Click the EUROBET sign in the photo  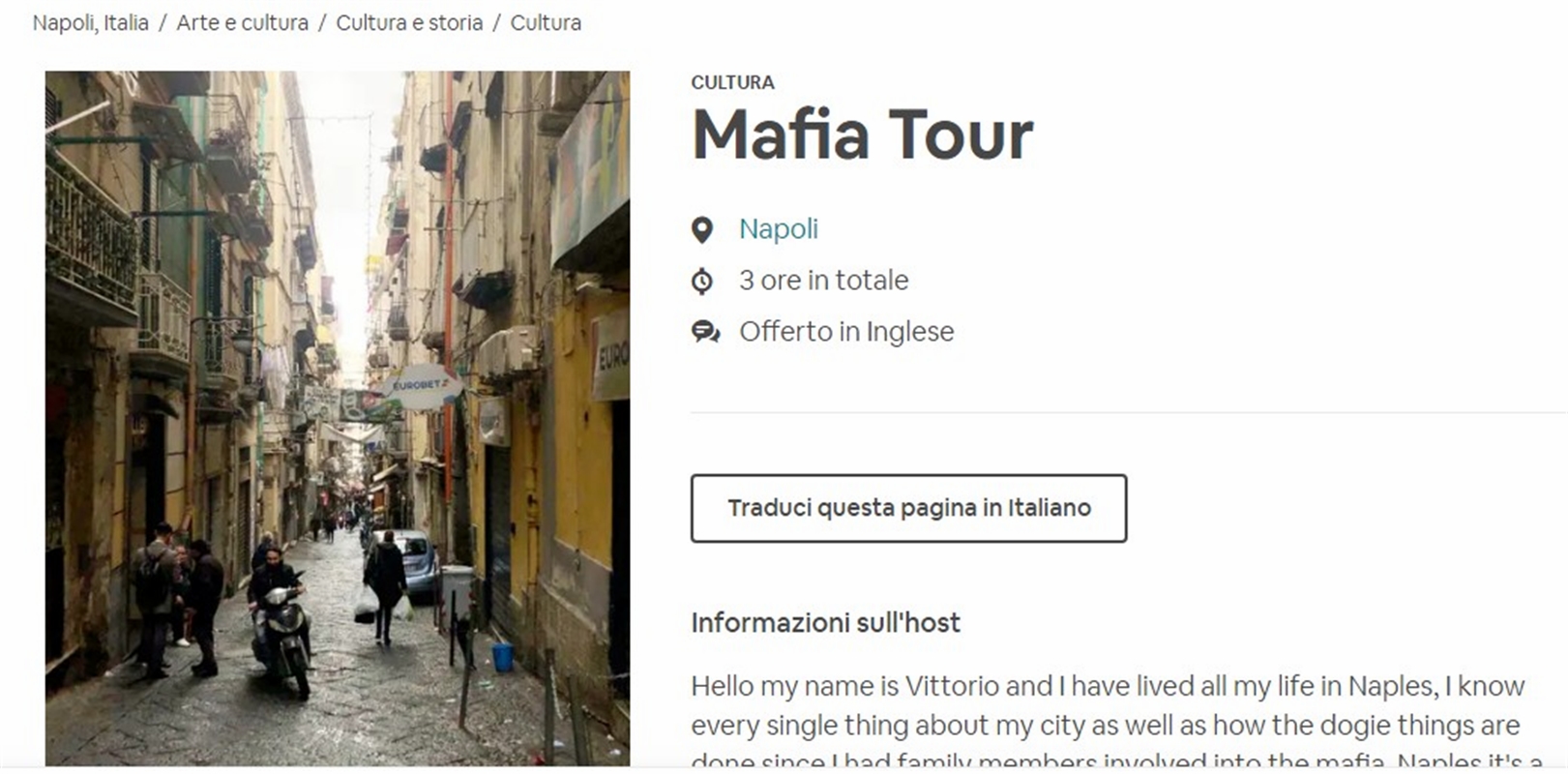pos(422,386)
